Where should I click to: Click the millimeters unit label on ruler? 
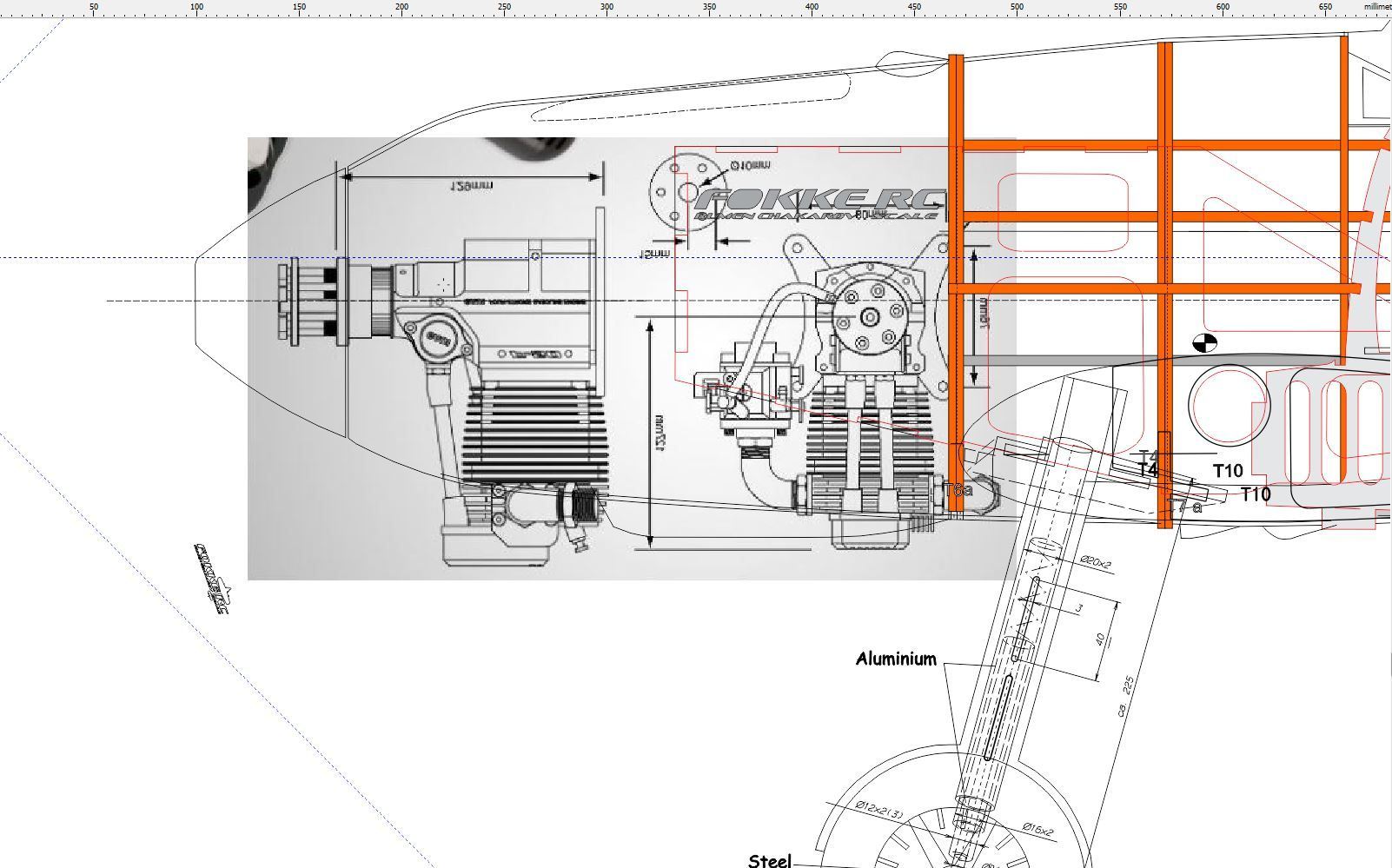pos(1376,7)
